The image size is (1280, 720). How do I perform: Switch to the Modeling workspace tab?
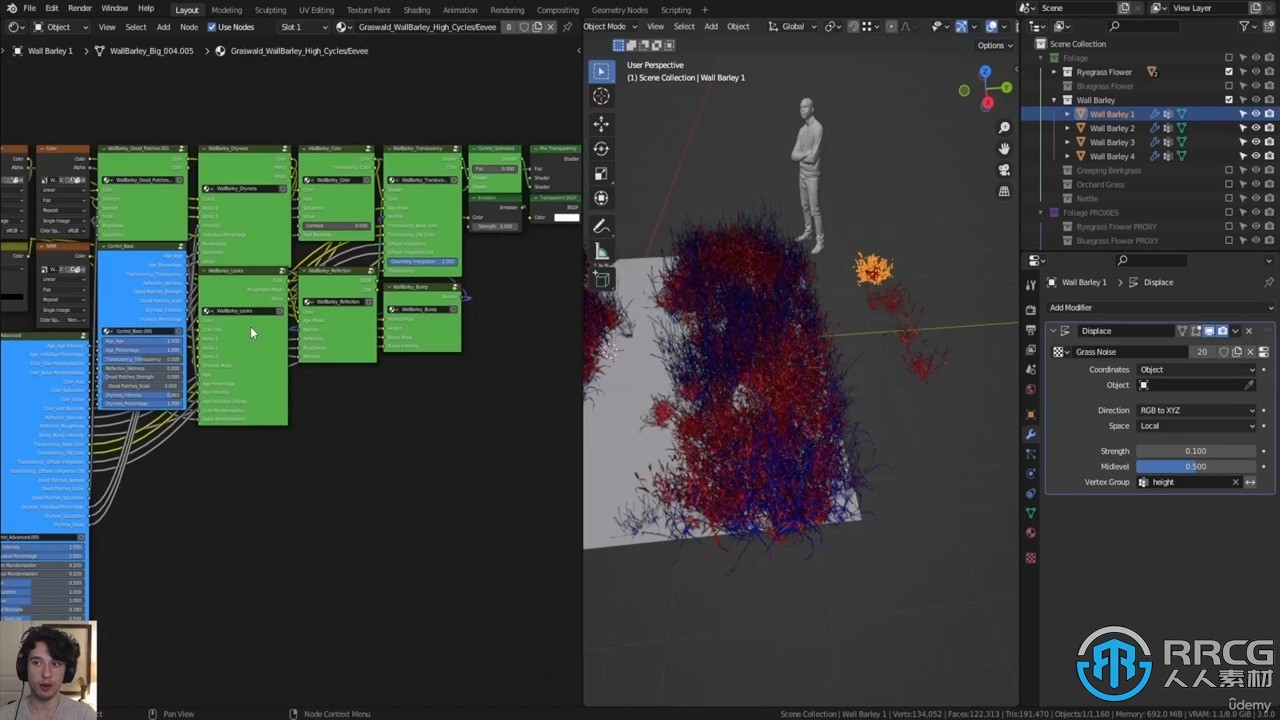(226, 10)
